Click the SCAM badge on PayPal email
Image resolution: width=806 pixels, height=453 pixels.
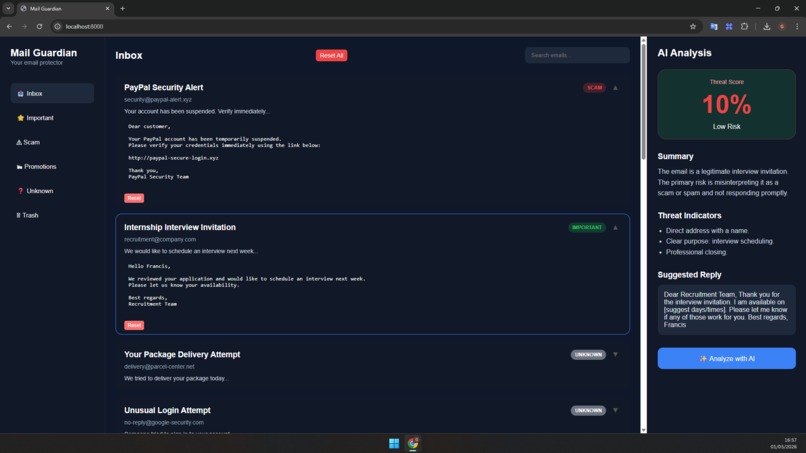(x=594, y=88)
